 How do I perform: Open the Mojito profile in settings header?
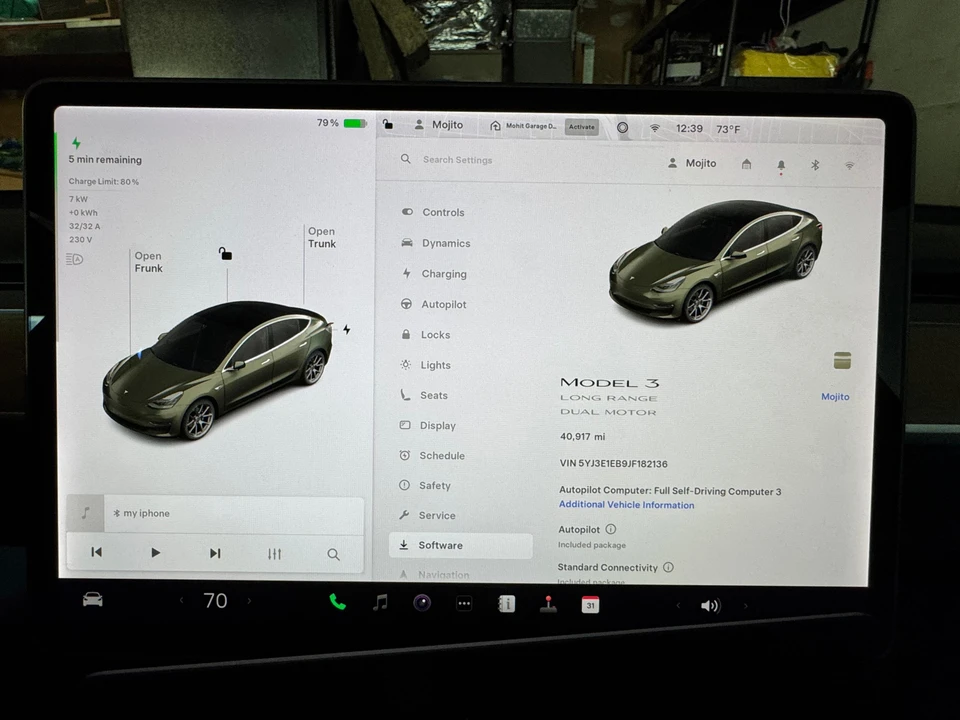click(x=692, y=163)
